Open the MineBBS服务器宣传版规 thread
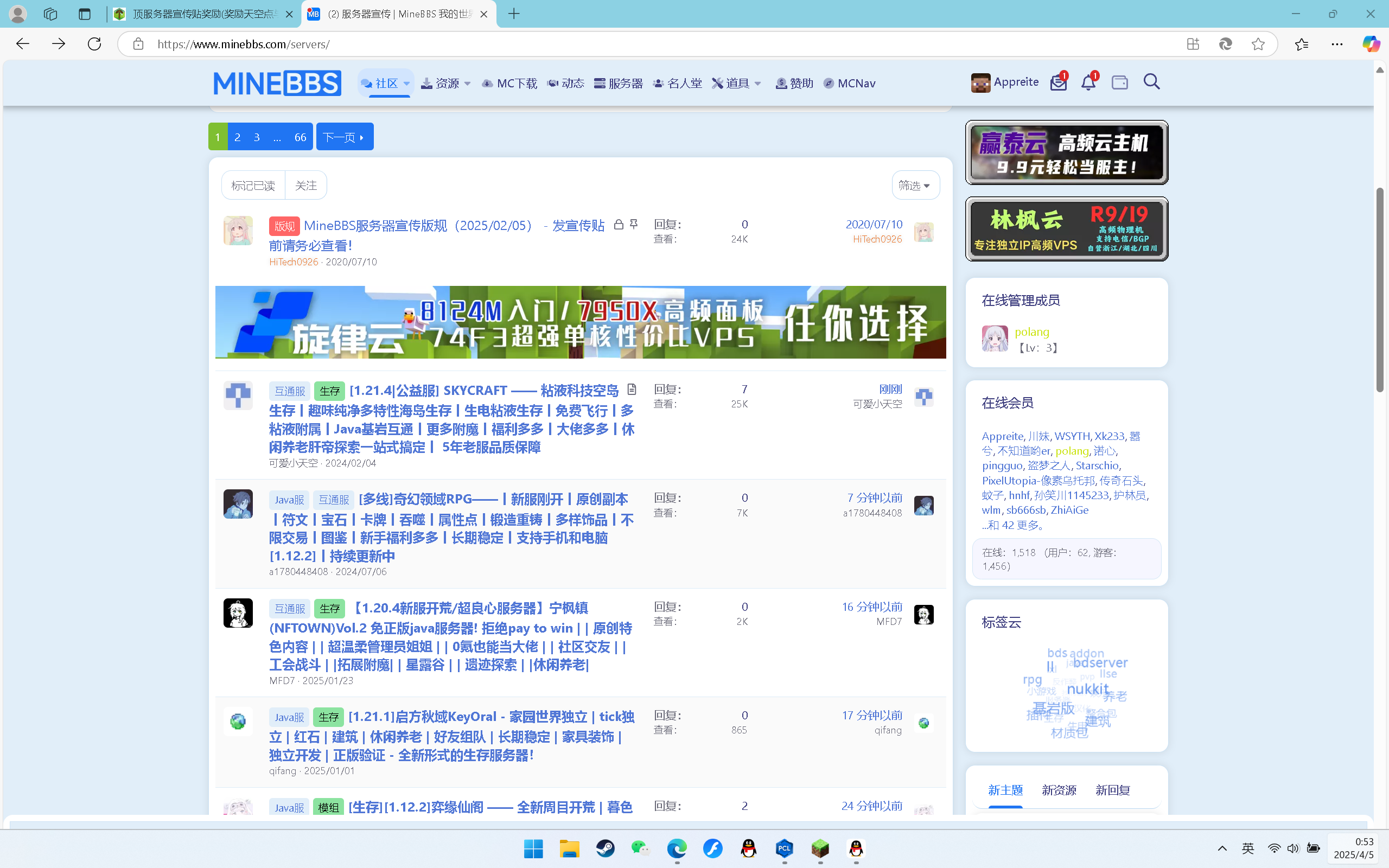The image size is (1389, 868). coord(436,235)
